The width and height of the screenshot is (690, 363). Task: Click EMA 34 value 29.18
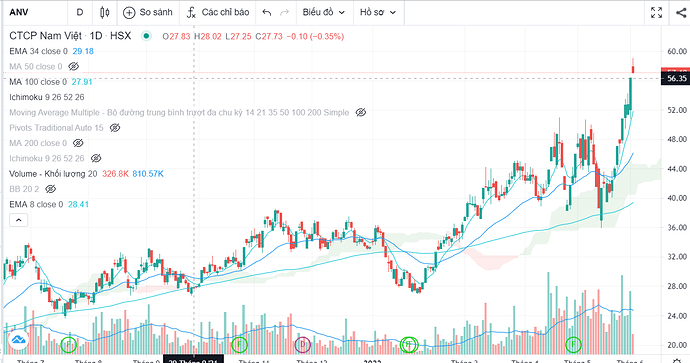click(x=83, y=51)
